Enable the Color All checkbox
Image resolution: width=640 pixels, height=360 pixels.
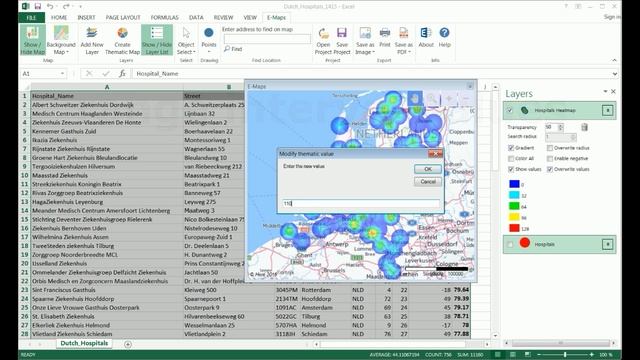coord(511,158)
